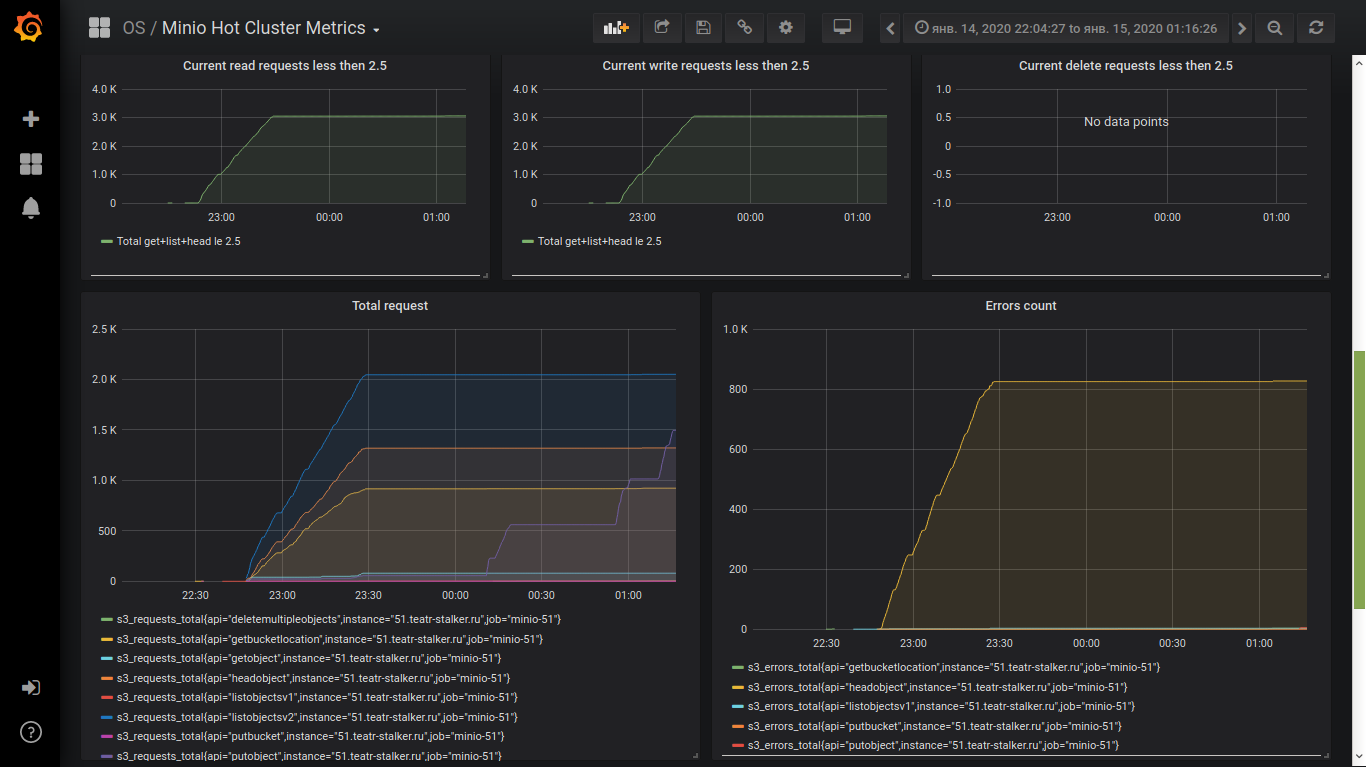Image resolution: width=1366 pixels, height=767 pixels.
Task: Switch to TV view mode monitor icon
Action: [x=842, y=28]
